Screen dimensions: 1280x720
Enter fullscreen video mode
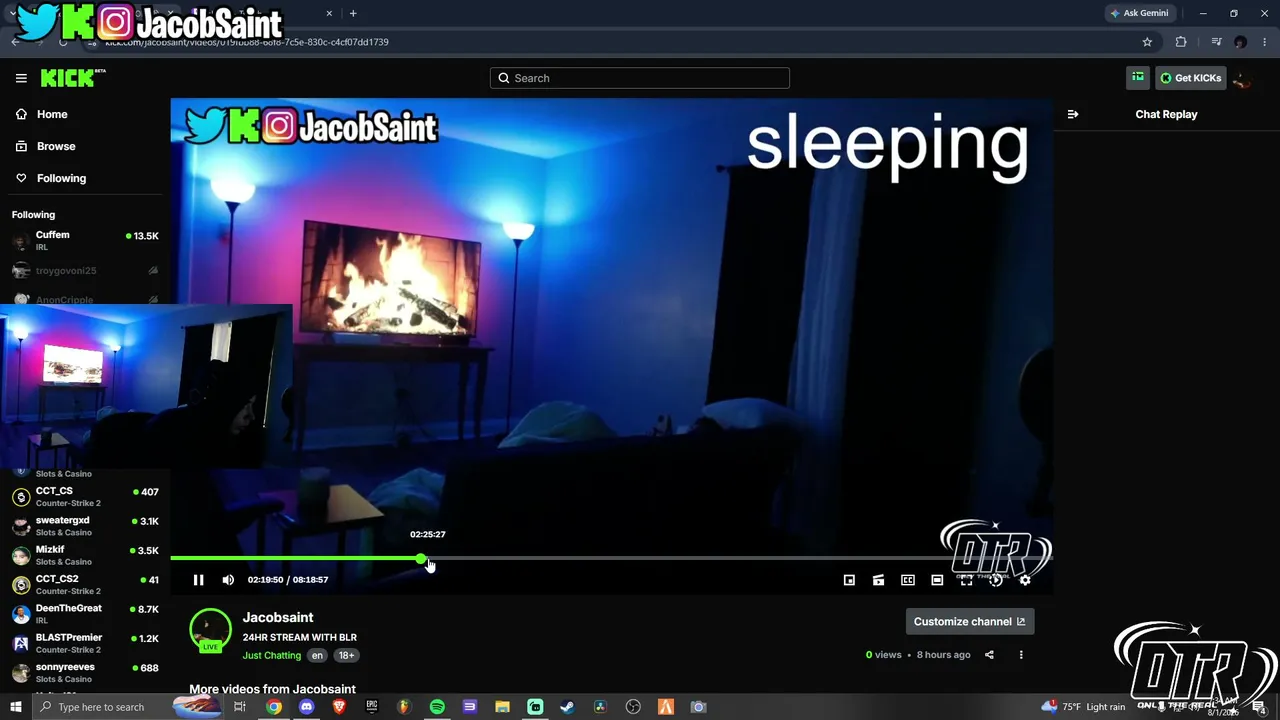tap(966, 580)
